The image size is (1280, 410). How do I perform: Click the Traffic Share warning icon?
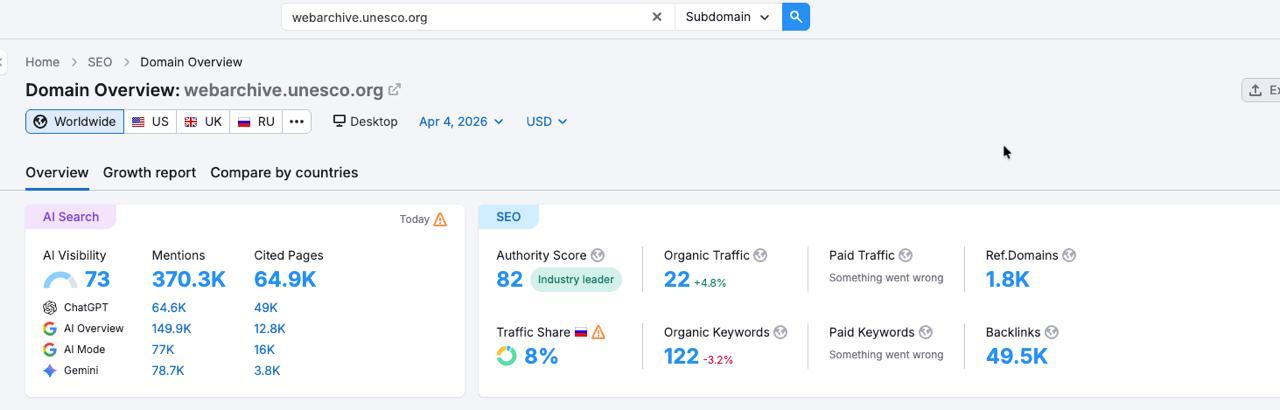[x=599, y=332]
